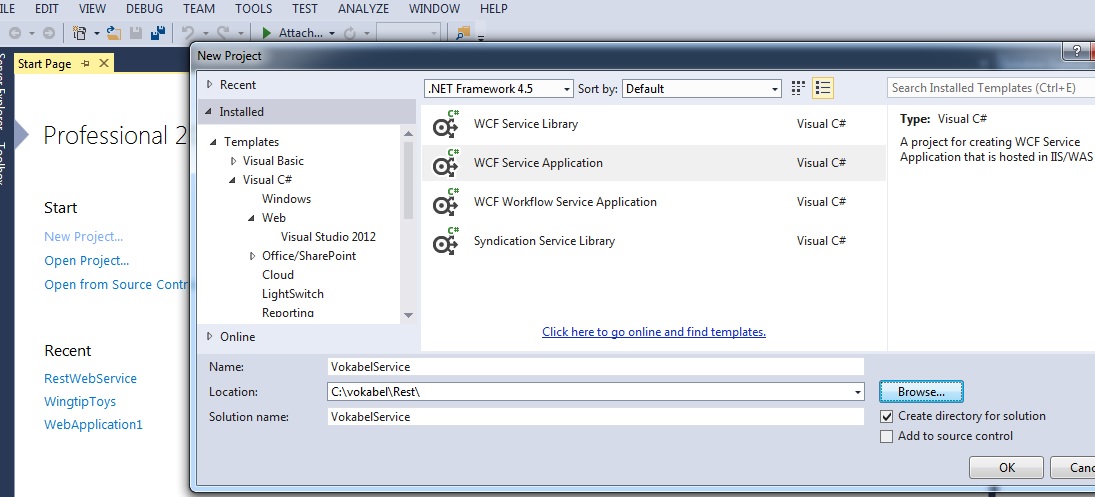Open the DEBUG menu

coord(145,9)
